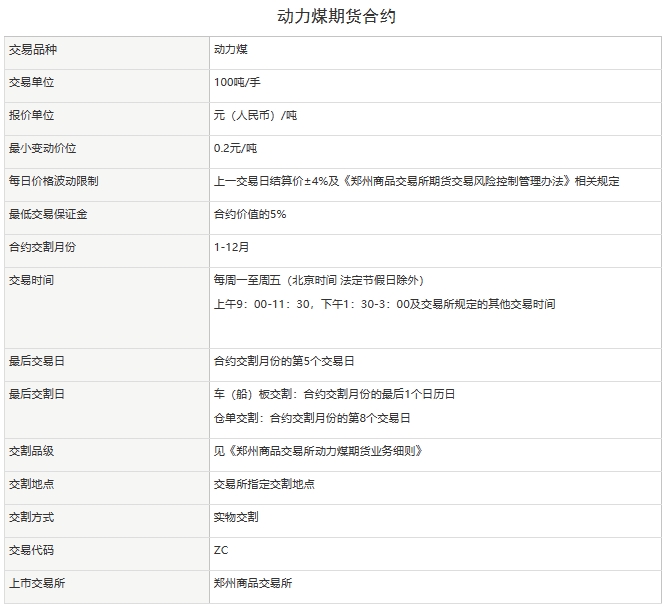The width and height of the screenshot is (668, 609).
Task: Click the 实物交割 delivery method value
Action: 236,517
